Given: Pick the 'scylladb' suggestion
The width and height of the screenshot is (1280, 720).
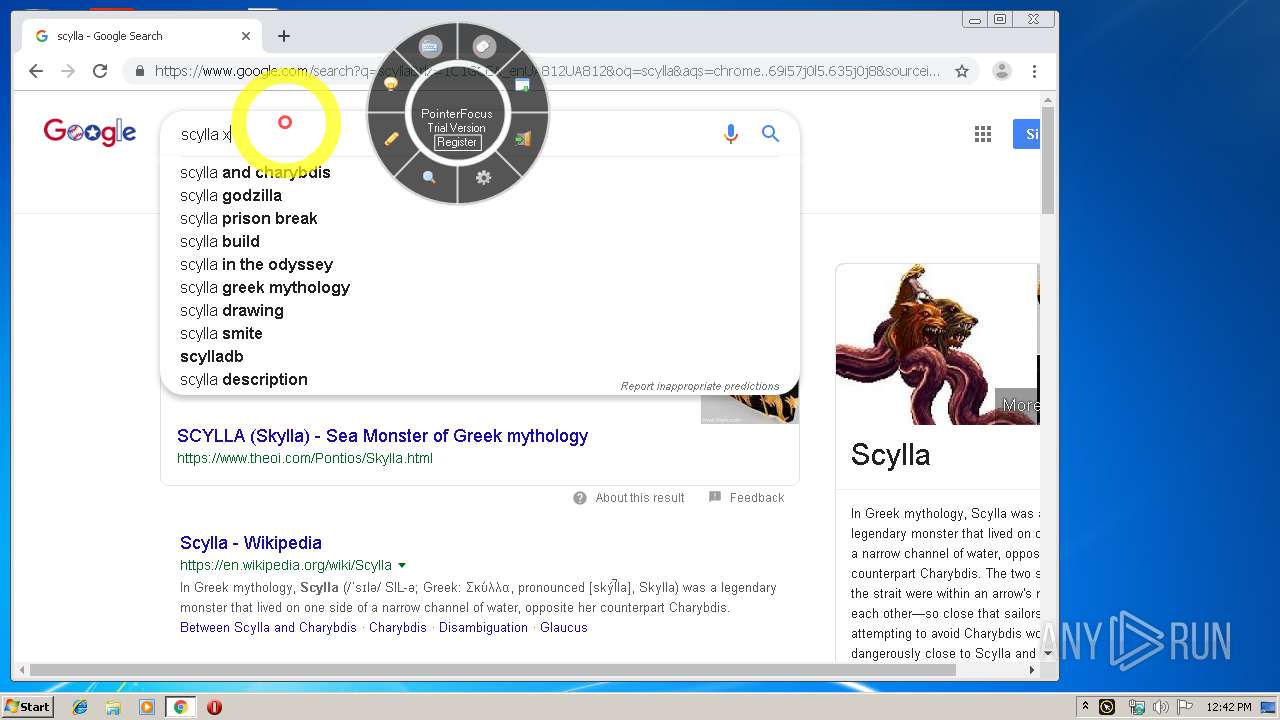Looking at the screenshot, I should [212, 356].
